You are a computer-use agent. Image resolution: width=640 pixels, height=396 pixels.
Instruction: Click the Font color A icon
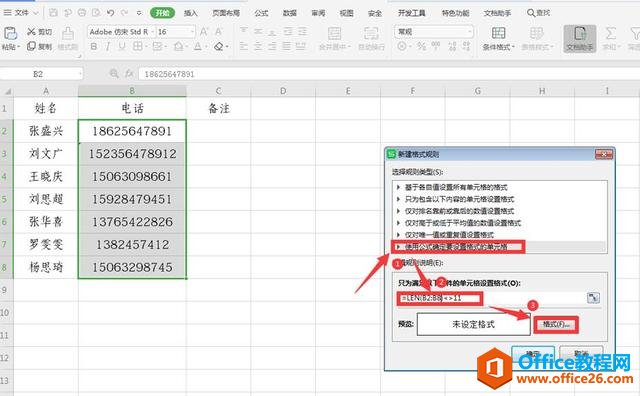click(x=198, y=46)
